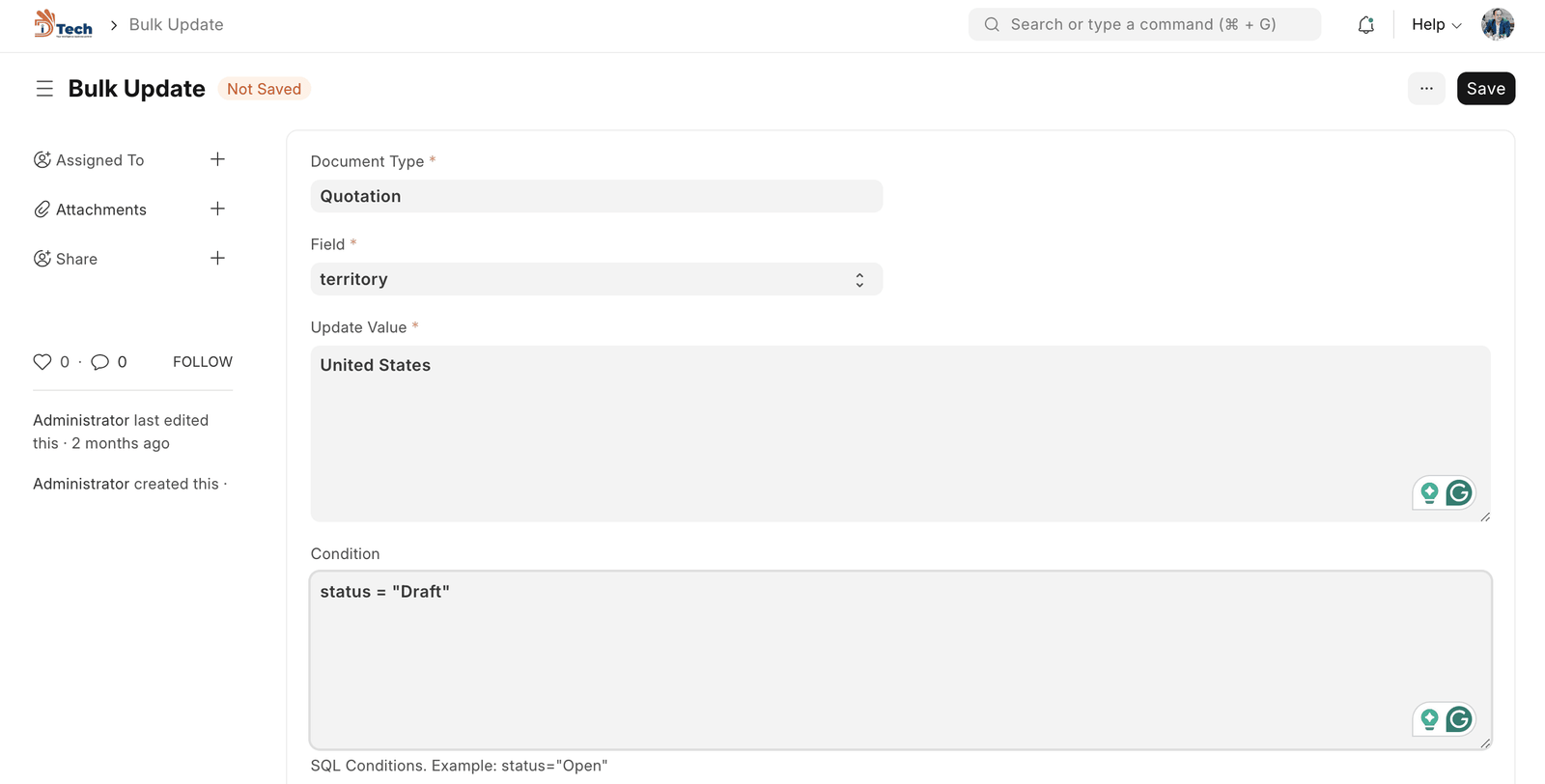Toggle FOLLOW for this document
This screenshot has width=1545, height=784.
[x=203, y=362]
